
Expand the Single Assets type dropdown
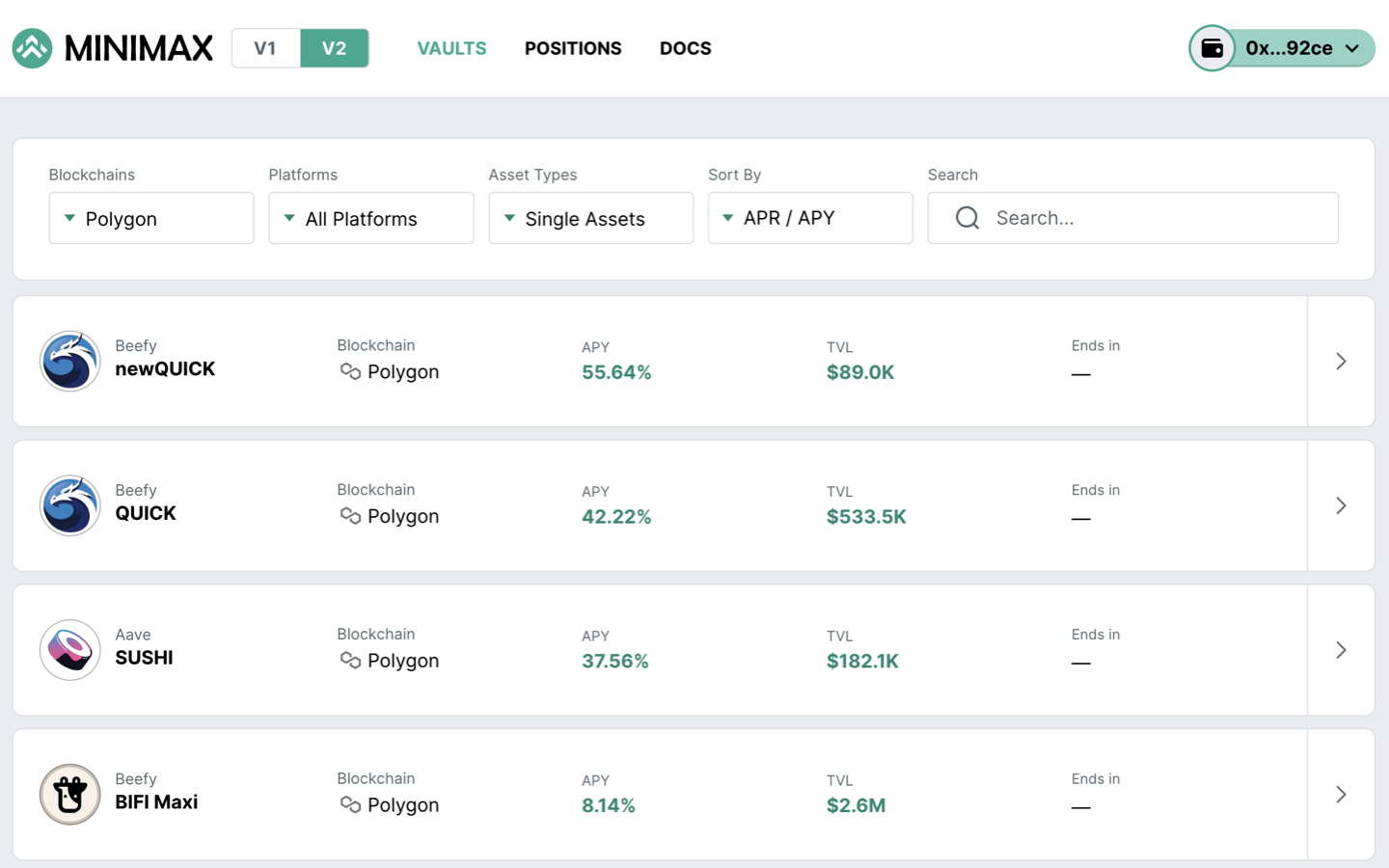tap(591, 218)
